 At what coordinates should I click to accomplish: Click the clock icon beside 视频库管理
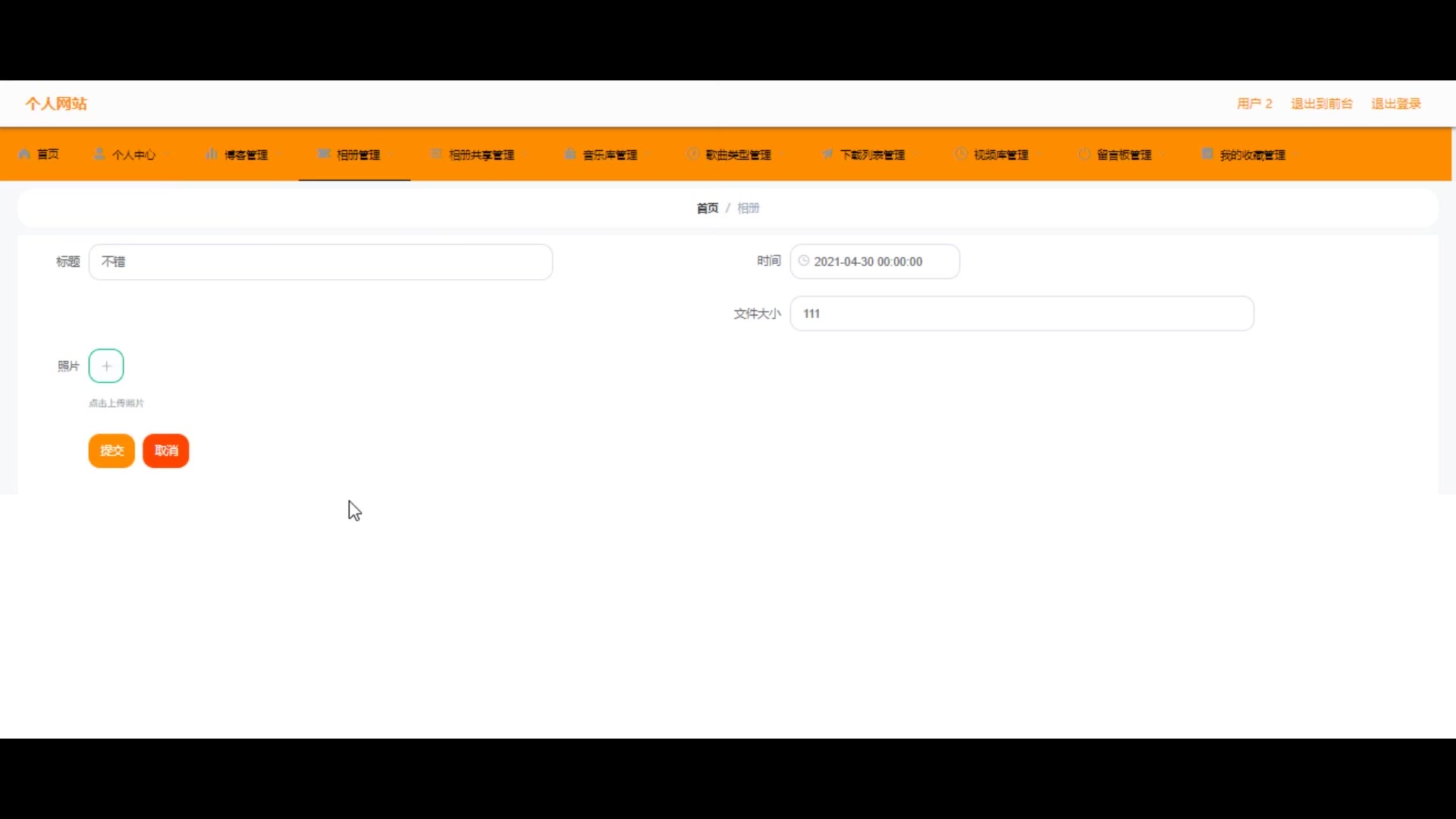pos(961,154)
